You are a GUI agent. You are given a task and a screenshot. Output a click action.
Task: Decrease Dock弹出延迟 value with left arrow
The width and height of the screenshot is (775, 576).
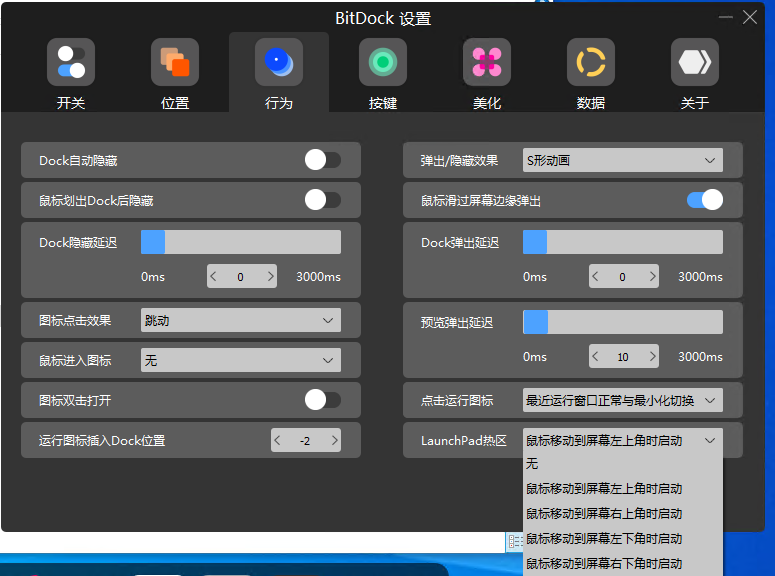tap(596, 276)
